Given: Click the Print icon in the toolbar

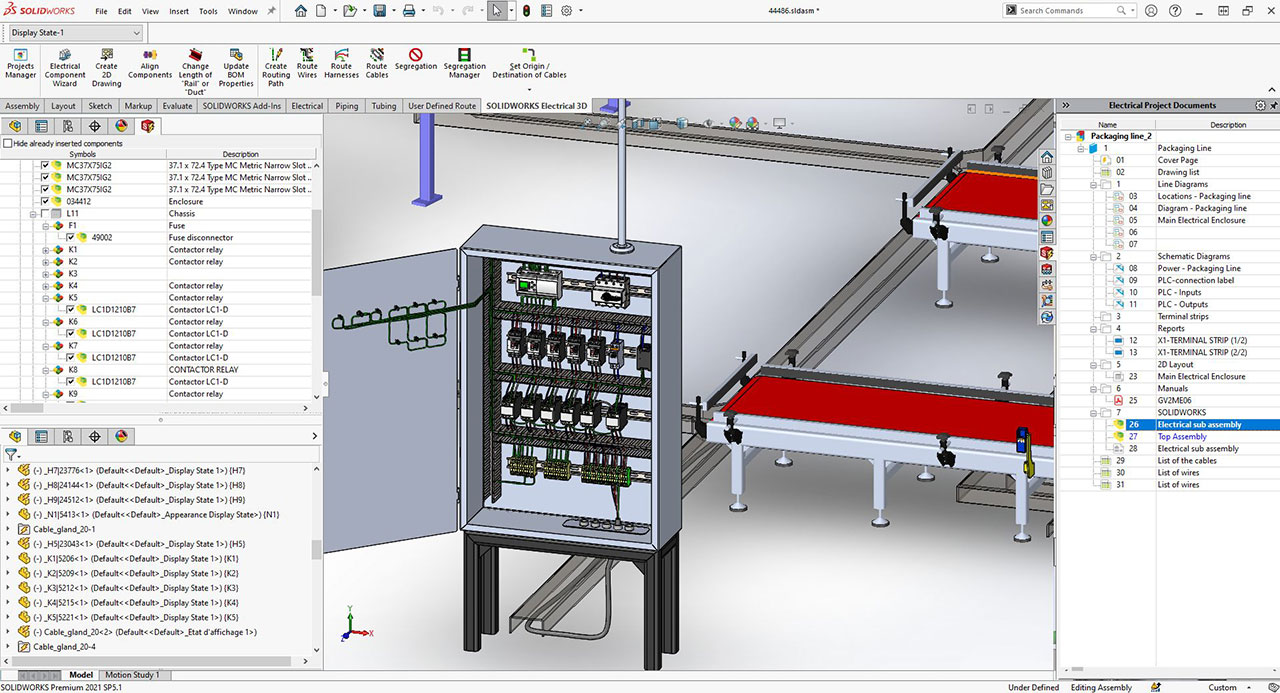Looking at the screenshot, I should [x=408, y=11].
